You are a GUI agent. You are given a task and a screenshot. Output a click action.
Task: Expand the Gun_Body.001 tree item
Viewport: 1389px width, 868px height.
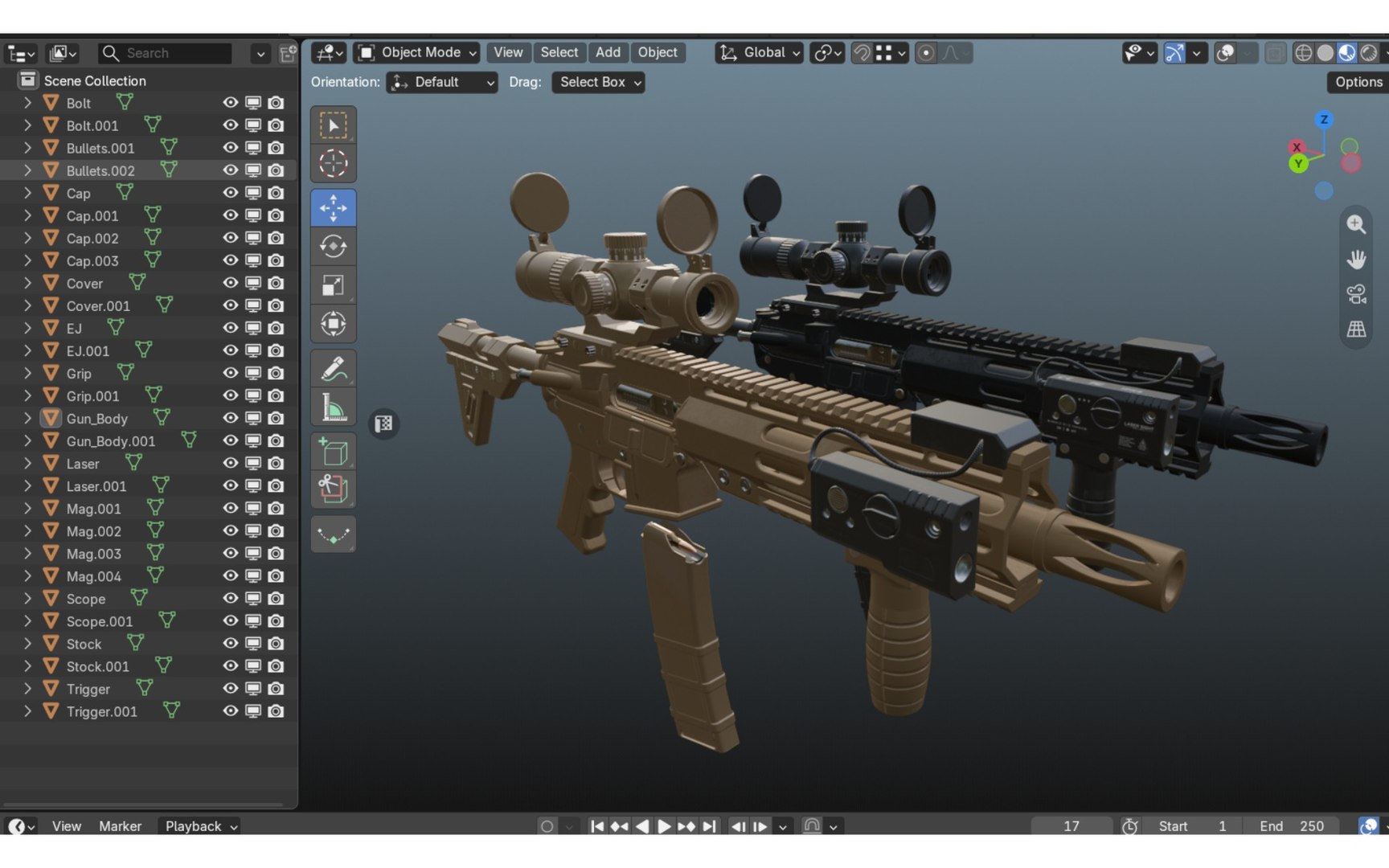pos(27,440)
